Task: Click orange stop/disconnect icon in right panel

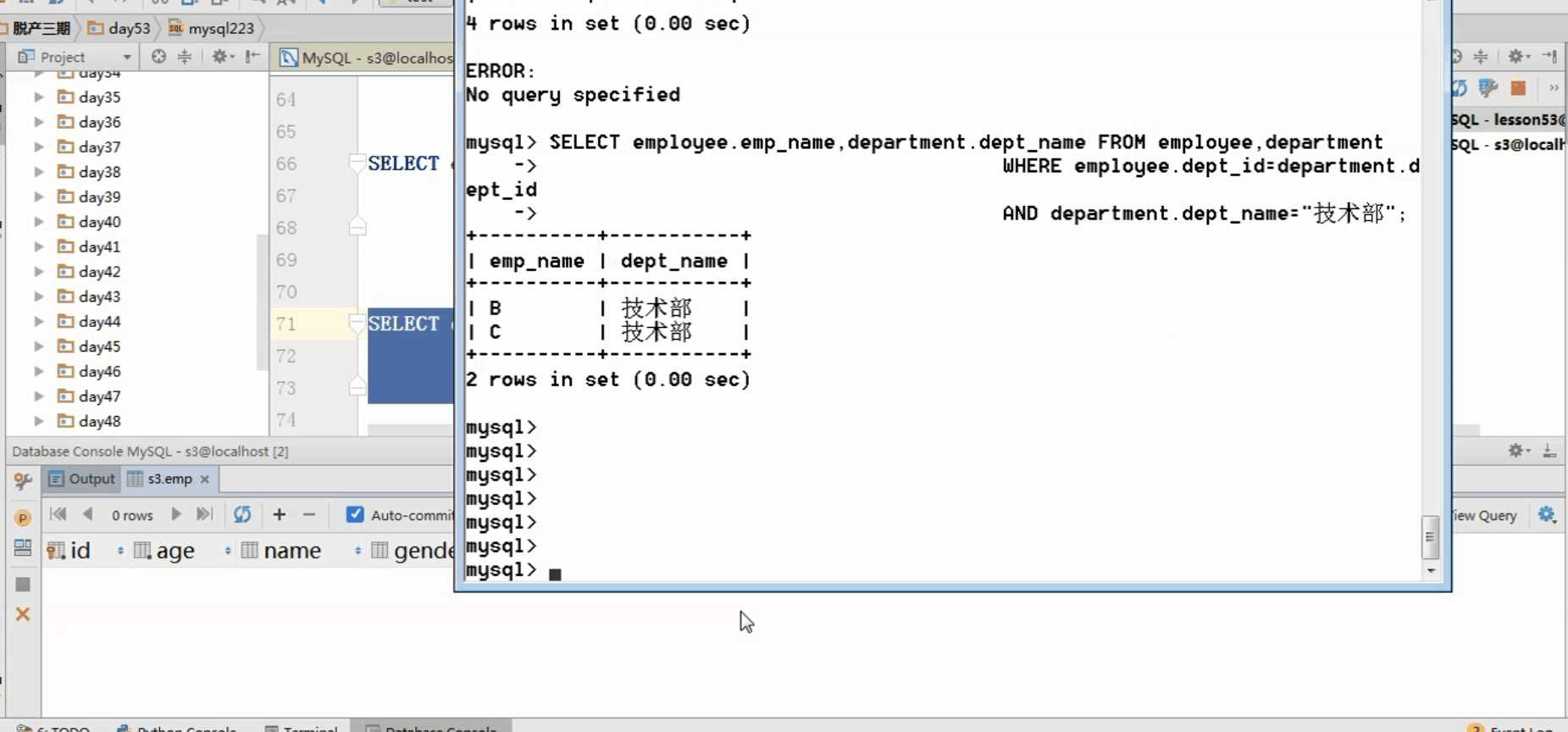Action: click(x=1518, y=88)
